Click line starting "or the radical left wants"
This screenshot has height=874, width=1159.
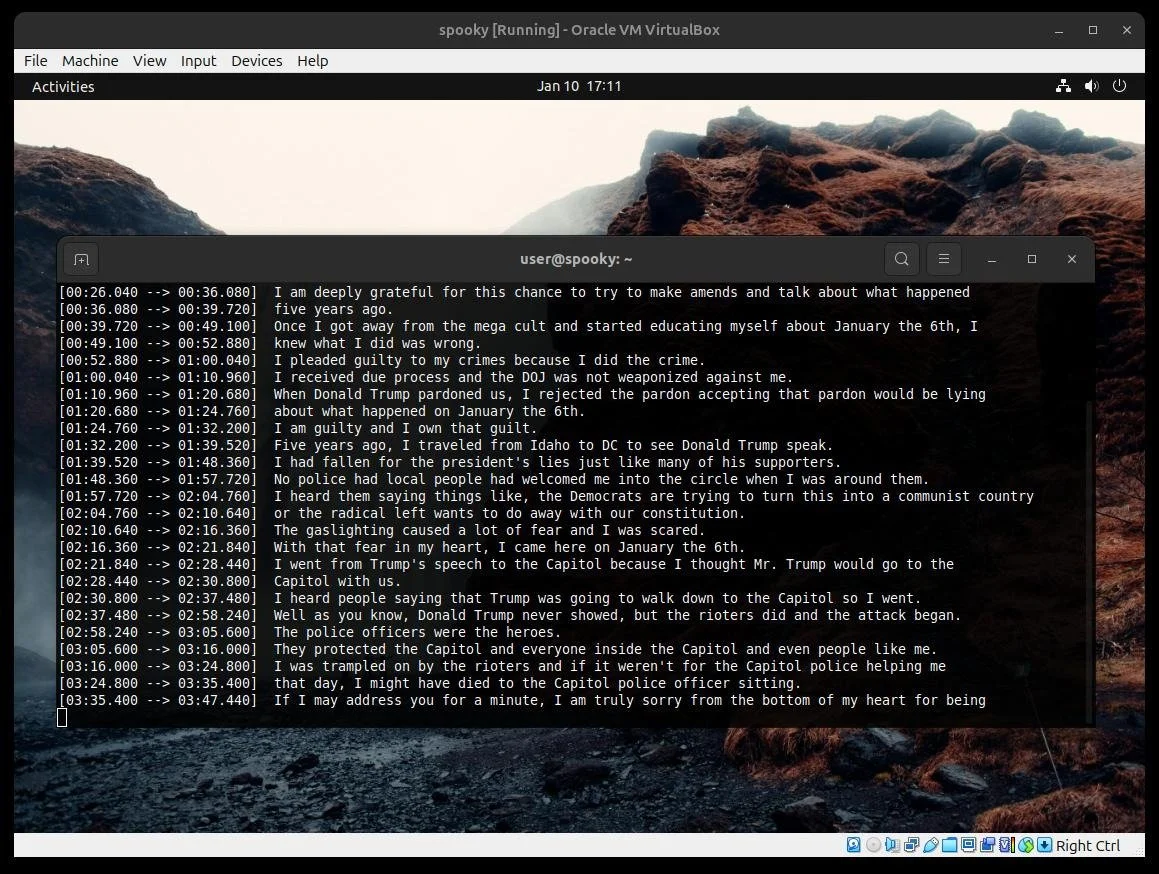[x=509, y=513]
